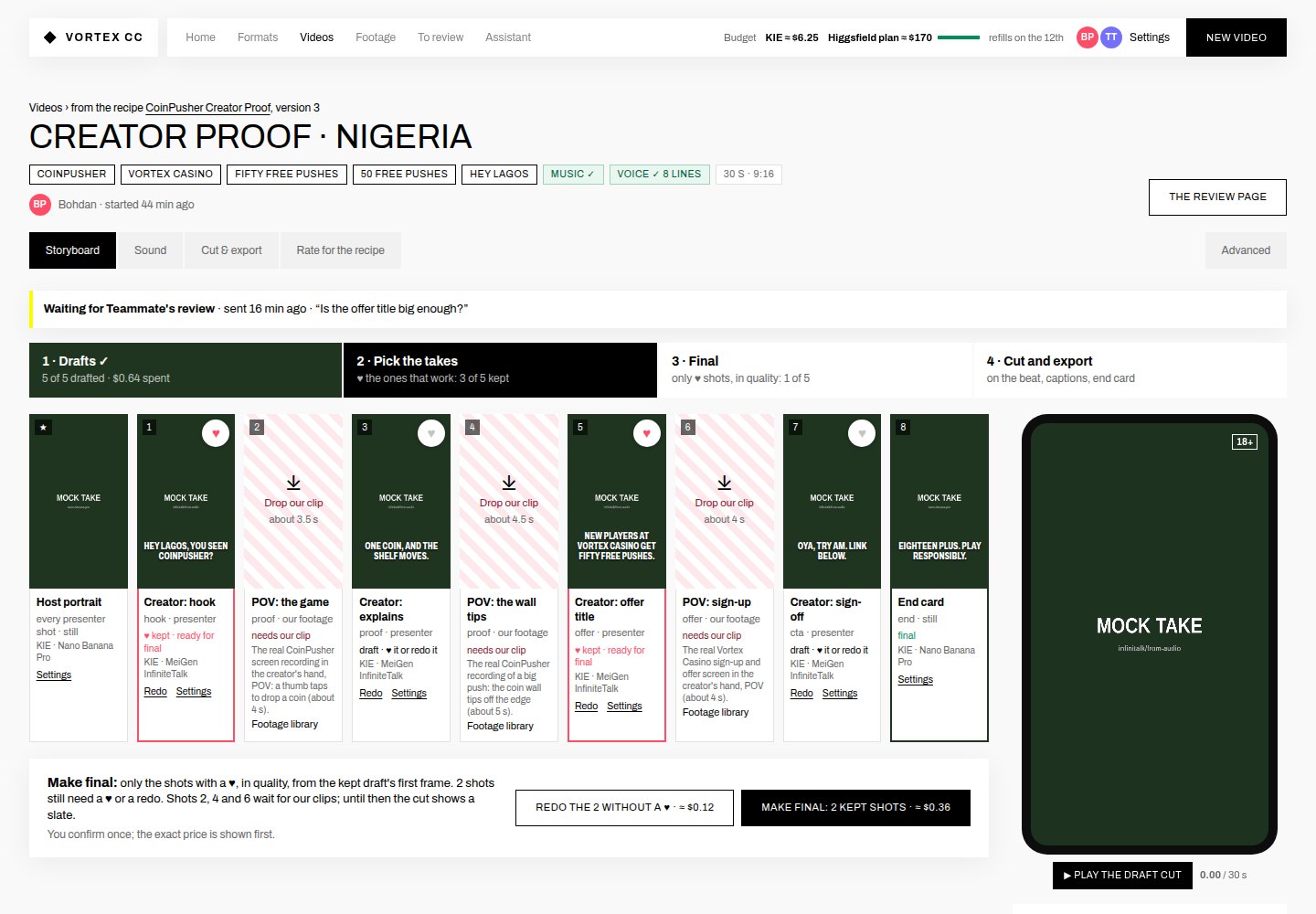Toggle the heart on Creator: explains shot
This screenshot has height=914, width=1316.
coord(431,433)
